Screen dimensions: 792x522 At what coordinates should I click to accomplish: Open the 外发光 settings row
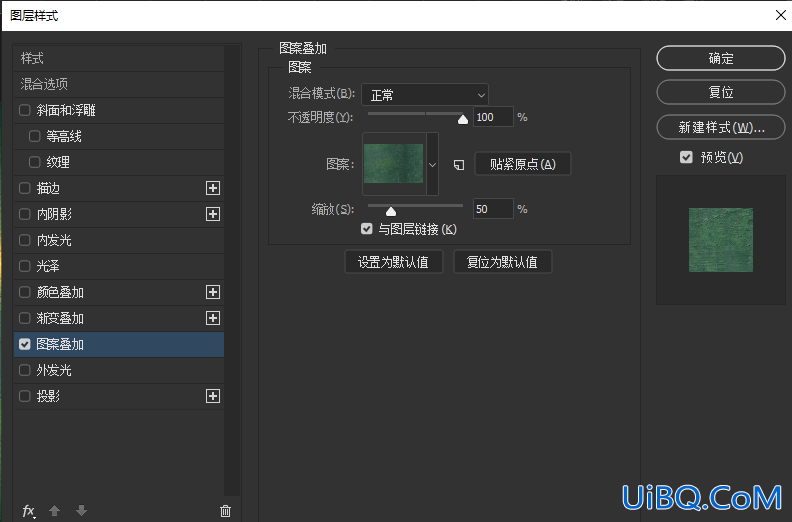point(119,370)
